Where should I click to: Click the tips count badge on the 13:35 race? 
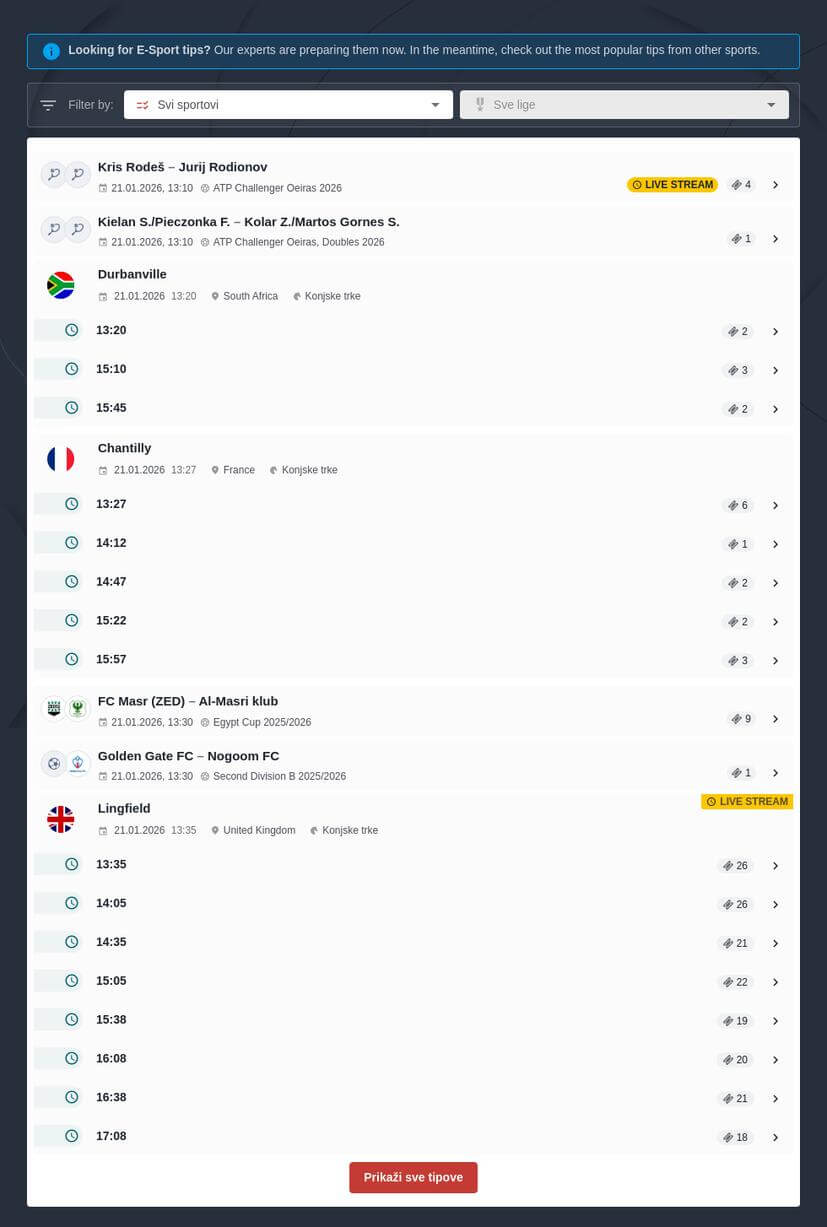click(x=735, y=865)
